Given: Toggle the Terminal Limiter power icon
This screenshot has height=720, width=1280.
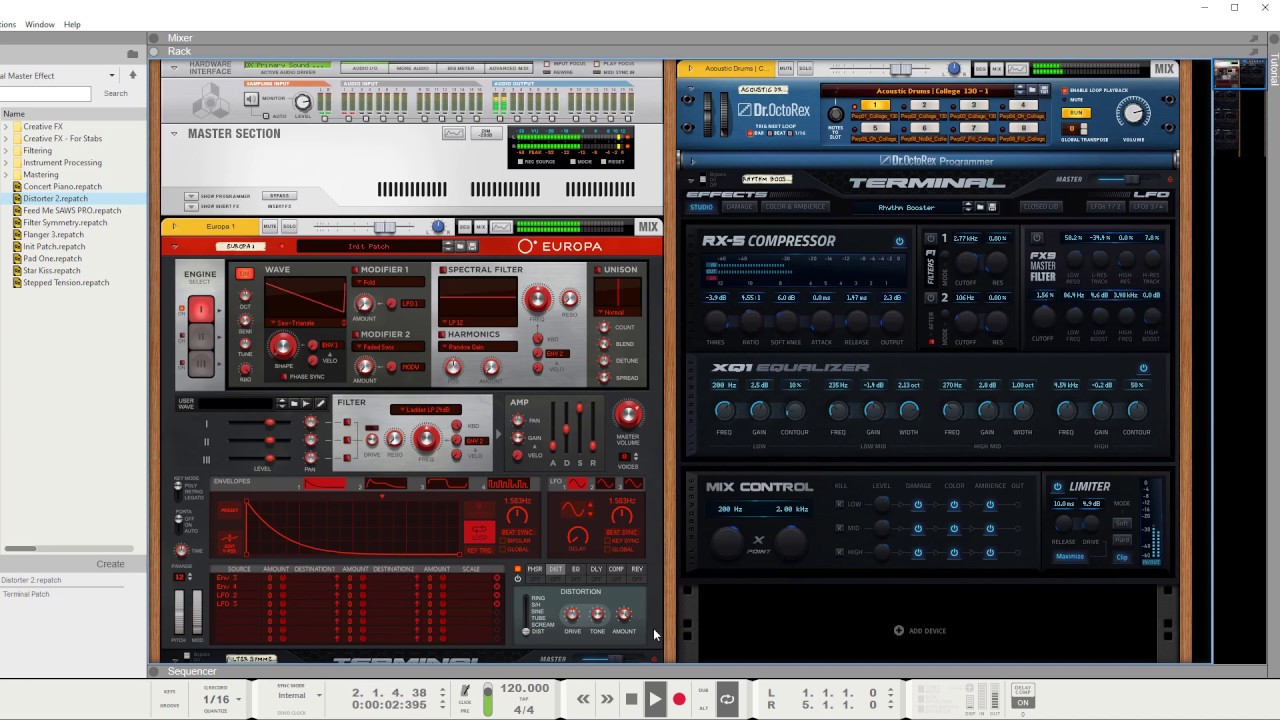Looking at the screenshot, I should pos(1057,487).
